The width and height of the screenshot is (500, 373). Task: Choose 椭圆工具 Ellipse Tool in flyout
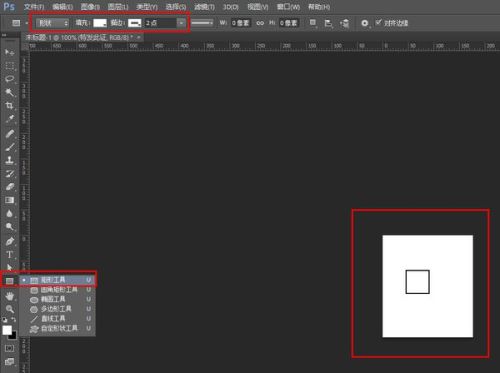57,299
